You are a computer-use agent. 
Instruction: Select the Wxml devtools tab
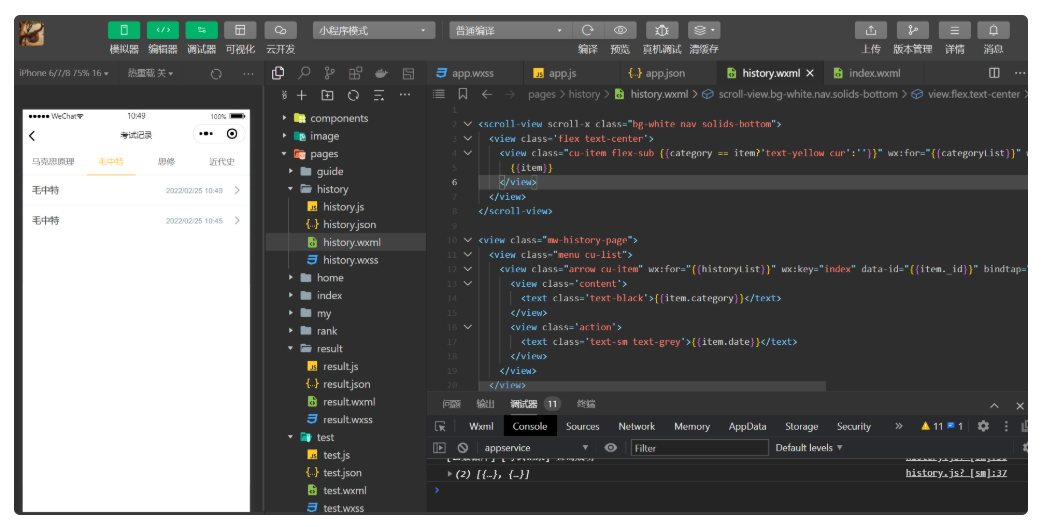point(481,427)
